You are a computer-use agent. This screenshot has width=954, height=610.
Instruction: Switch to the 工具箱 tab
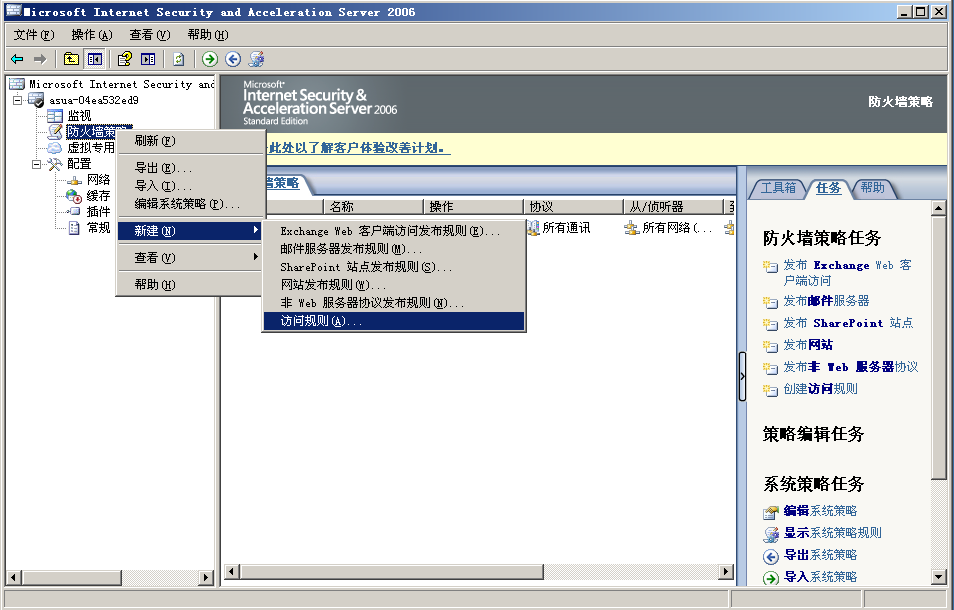click(x=778, y=188)
